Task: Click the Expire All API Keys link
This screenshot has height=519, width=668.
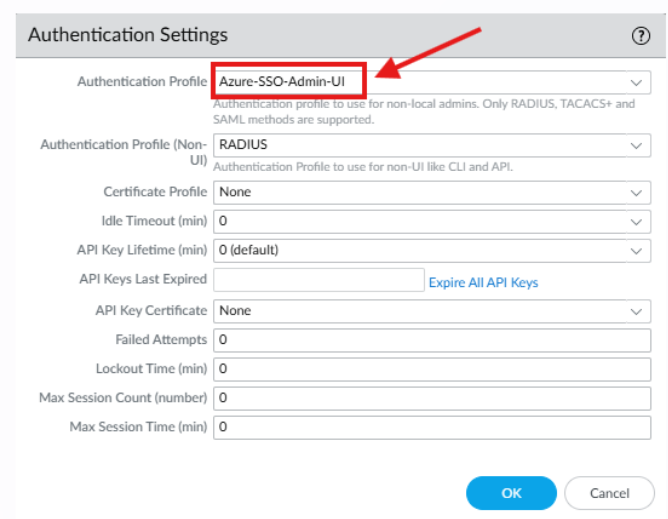Action: point(483,283)
